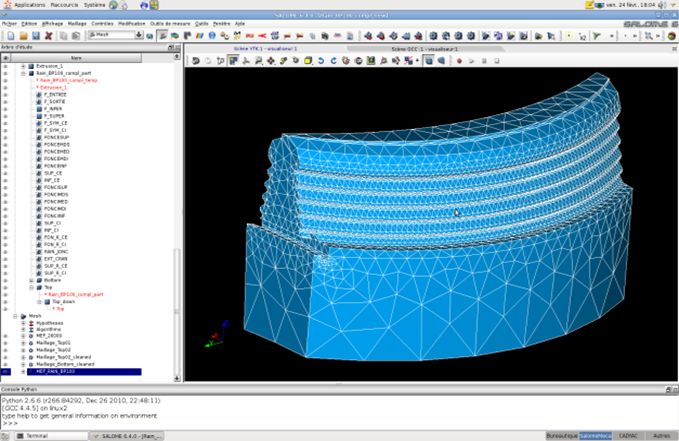Toggle visibility eye for MEF_26003 mesh row
The width and height of the screenshot is (679, 441).
tap(5, 336)
